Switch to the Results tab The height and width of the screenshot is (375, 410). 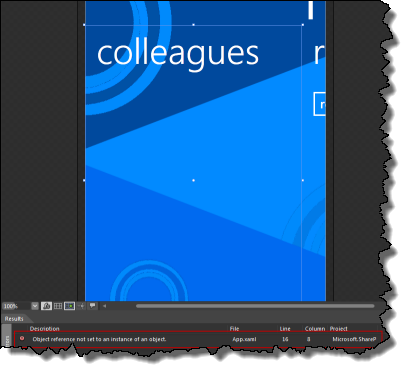(x=14, y=319)
